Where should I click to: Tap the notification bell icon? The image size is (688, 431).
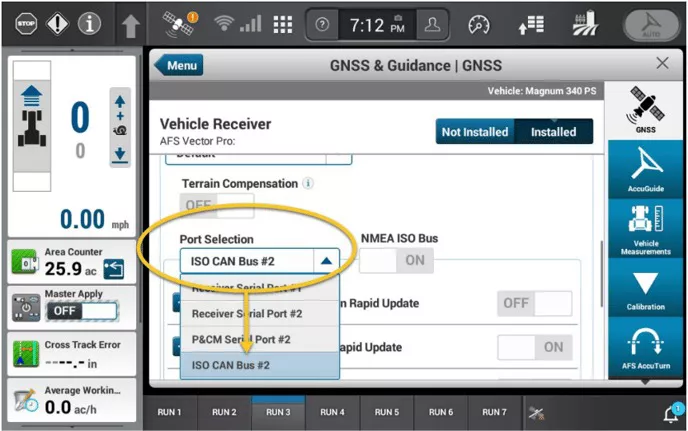pos(672,413)
